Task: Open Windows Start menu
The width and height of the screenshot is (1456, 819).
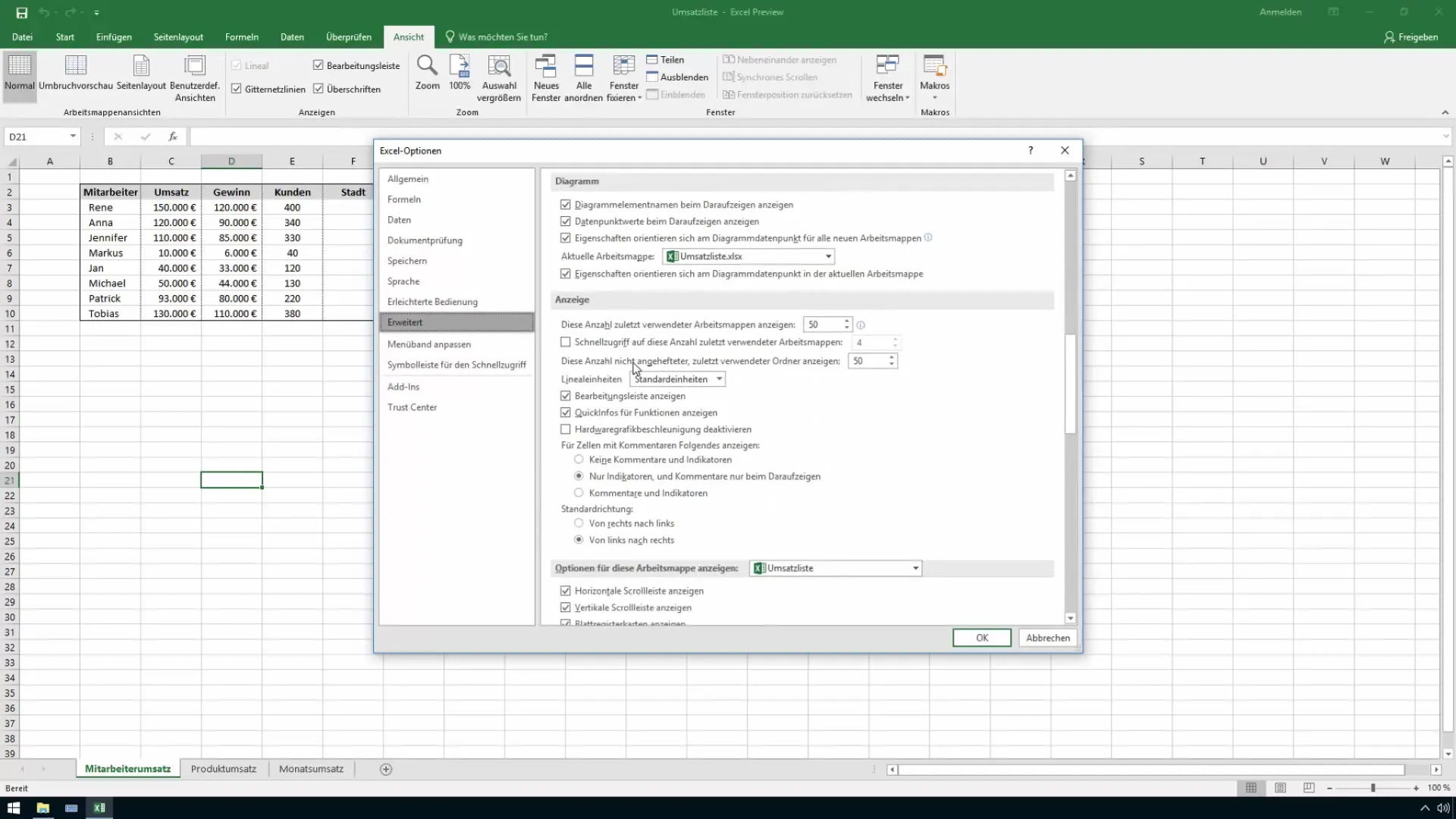Action: pos(14,808)
